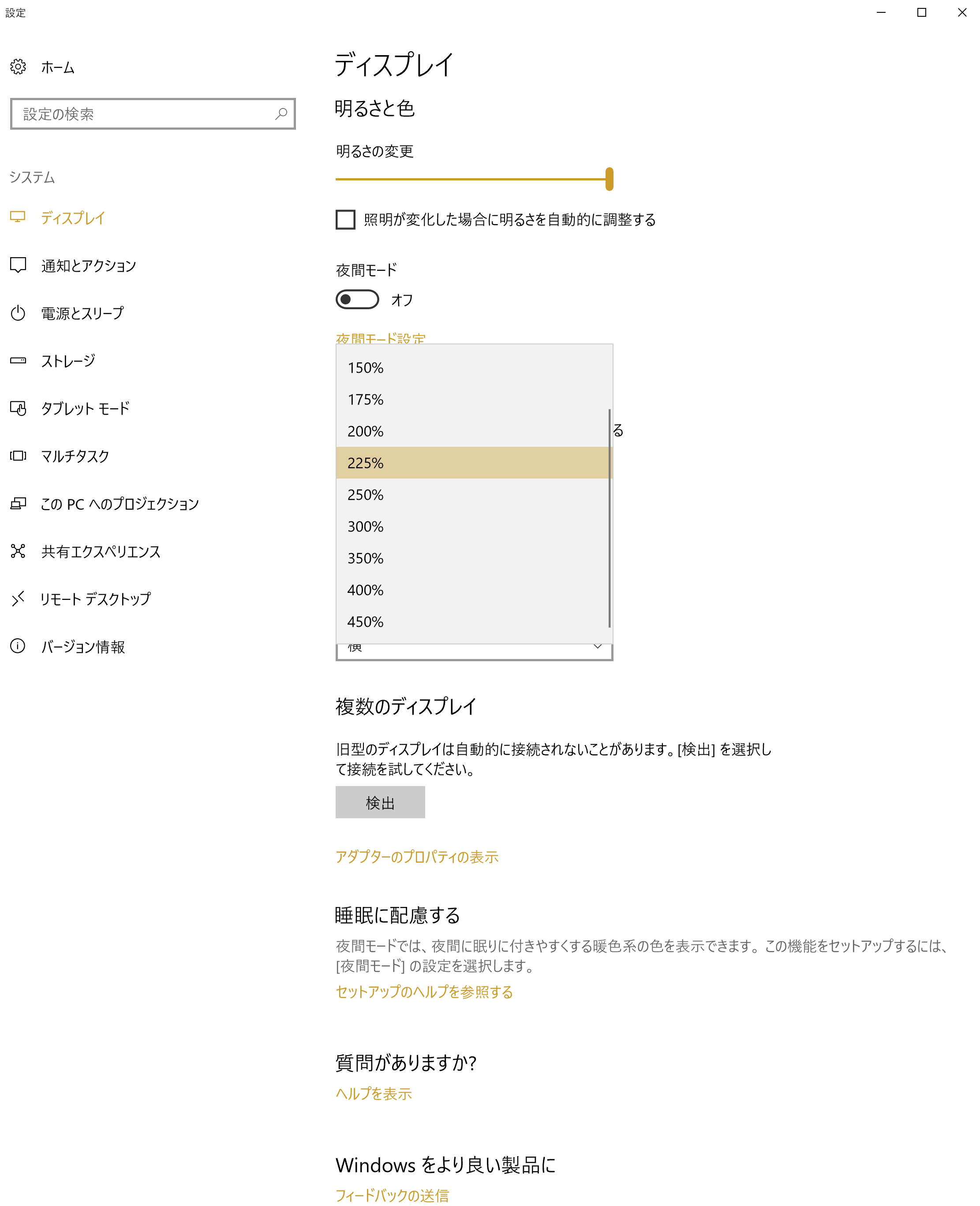This screenshot has width=980, height=1206.
Task: Click the タブレット モード icon
Action: (18, 408)
